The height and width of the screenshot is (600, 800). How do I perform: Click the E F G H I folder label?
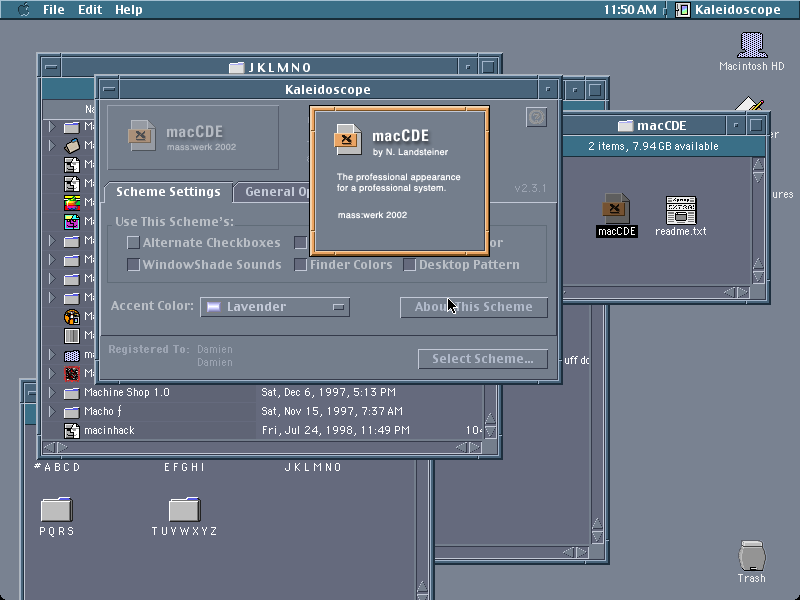pyautogui.click(x=184, y=467)
